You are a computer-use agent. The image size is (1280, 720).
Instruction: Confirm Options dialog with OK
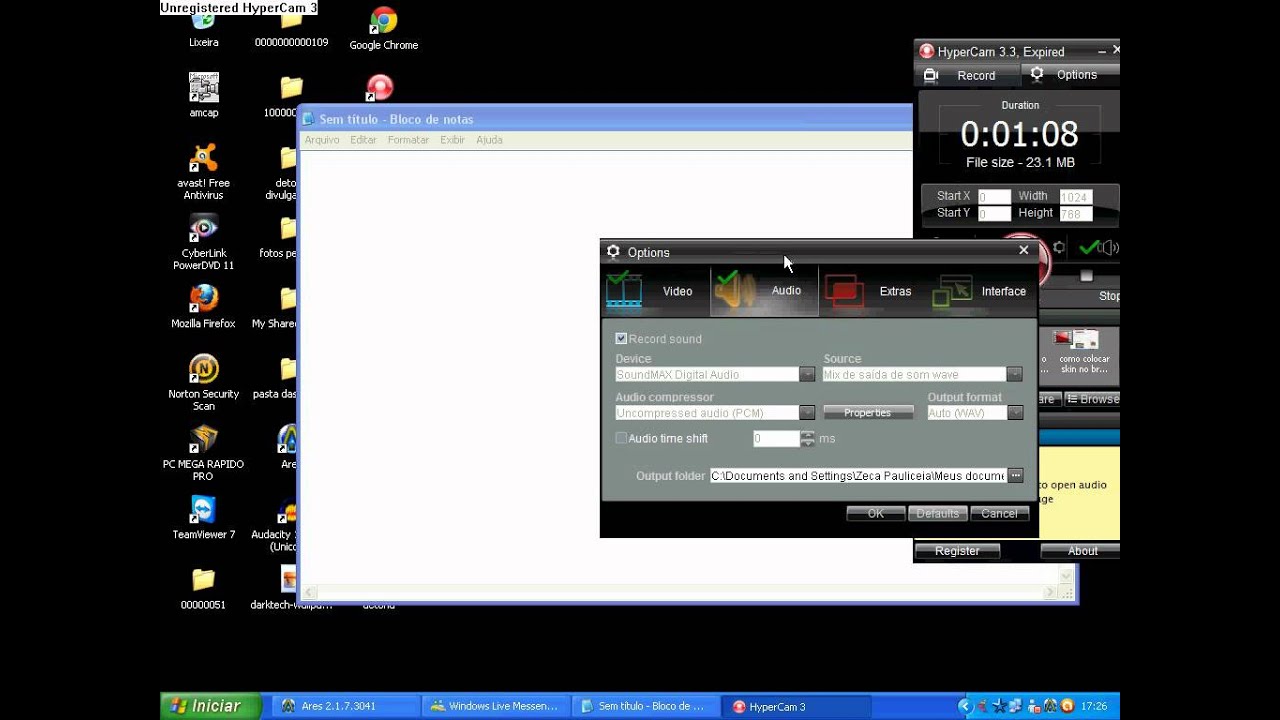876,513
